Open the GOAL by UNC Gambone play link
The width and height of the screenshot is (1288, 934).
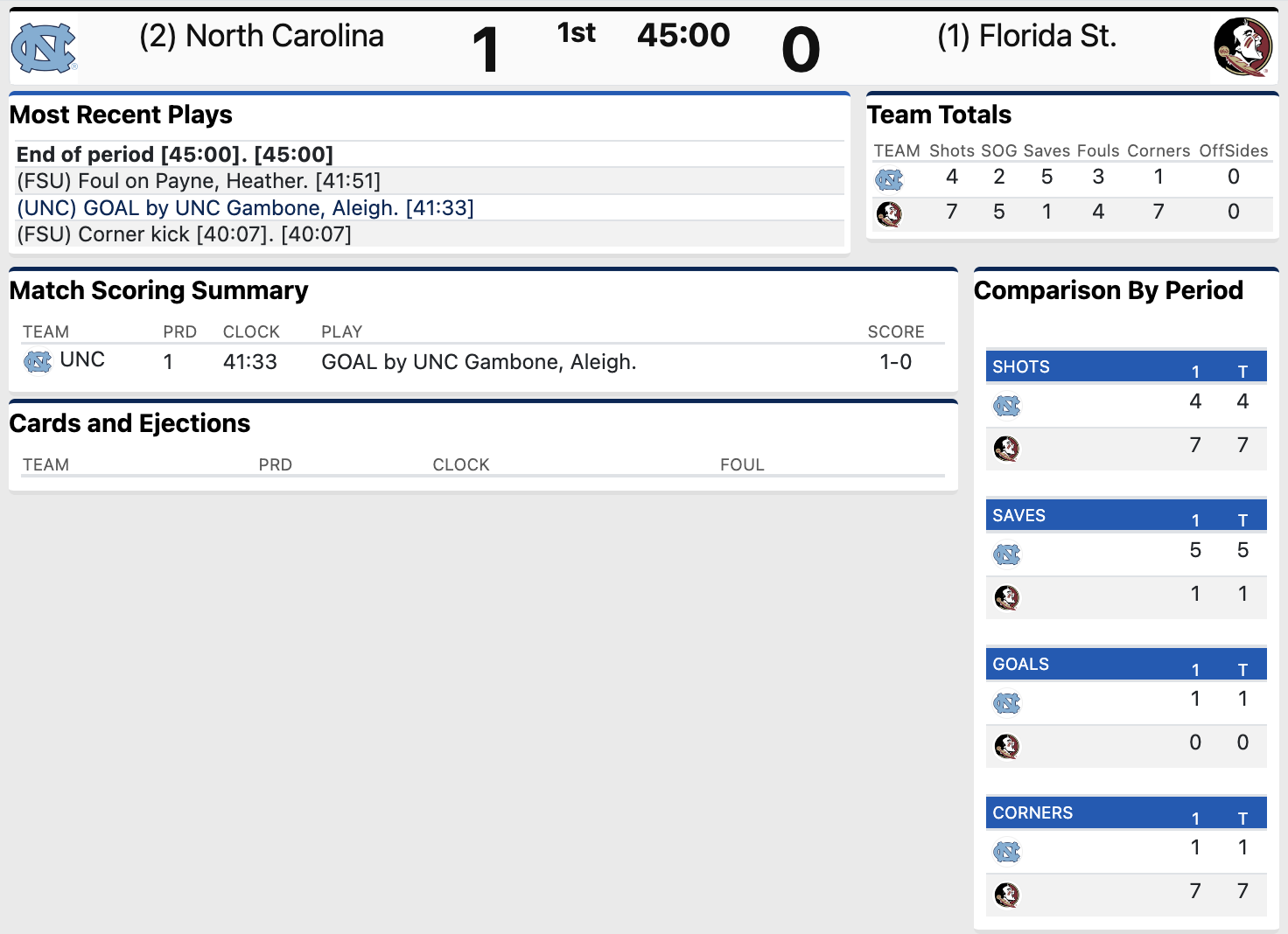point(247,208)
